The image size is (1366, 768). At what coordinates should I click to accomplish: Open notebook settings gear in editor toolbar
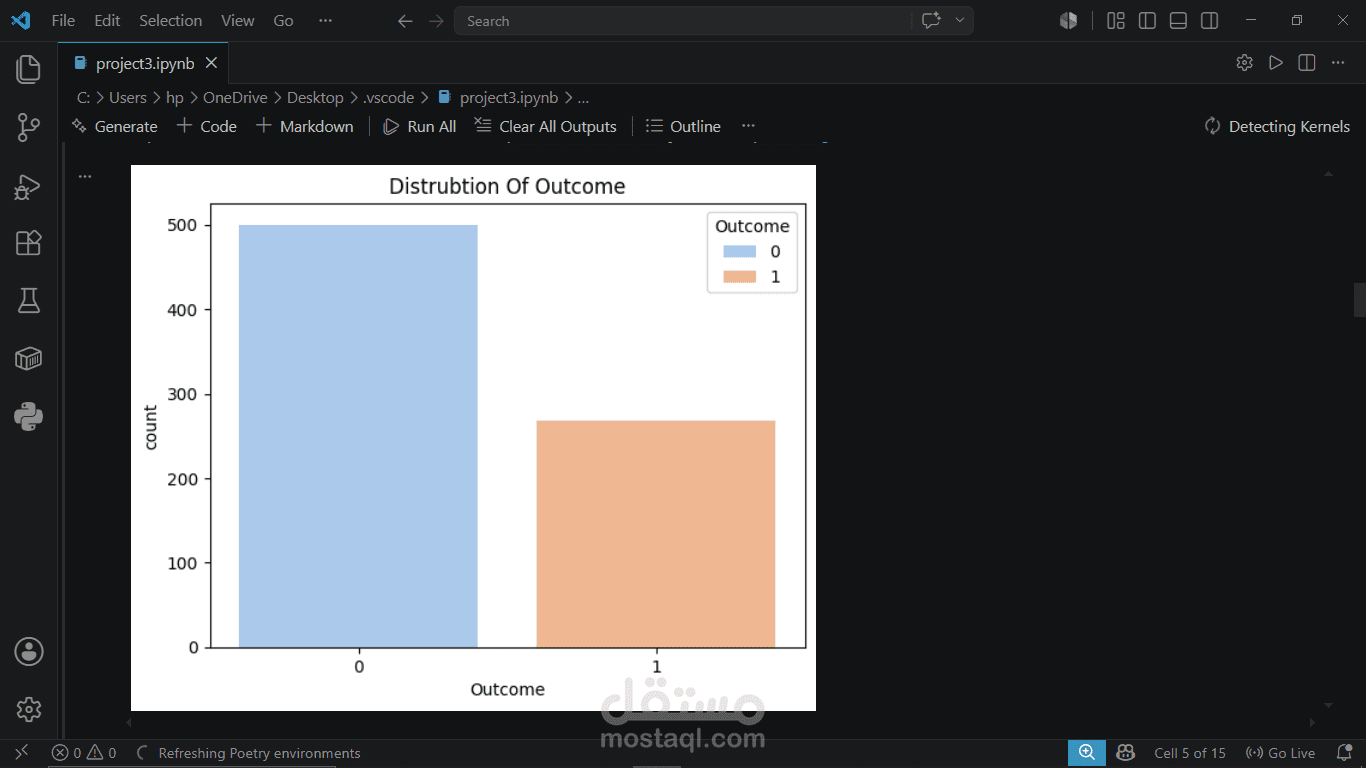click(1244, 62)
